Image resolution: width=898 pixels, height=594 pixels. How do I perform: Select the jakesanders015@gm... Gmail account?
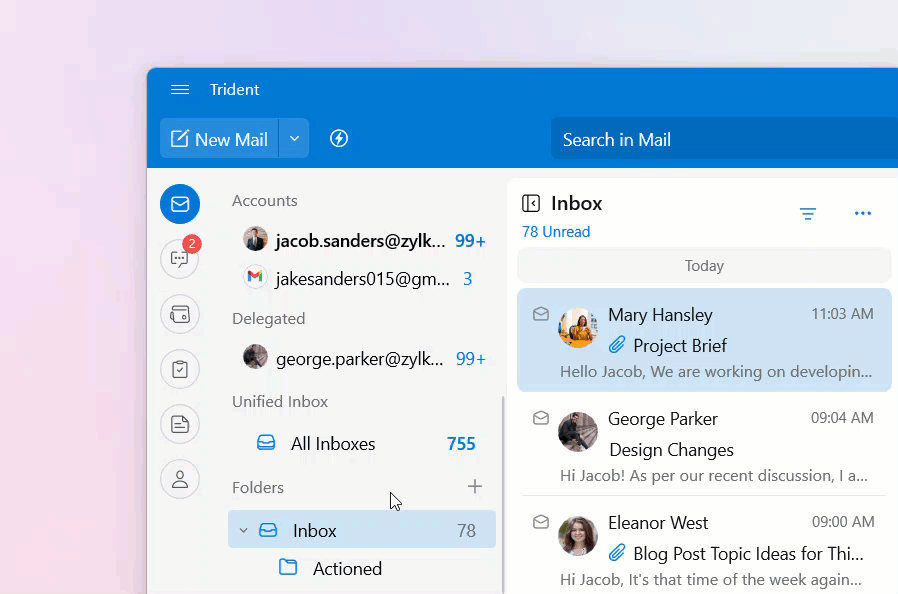coord(362,279)
